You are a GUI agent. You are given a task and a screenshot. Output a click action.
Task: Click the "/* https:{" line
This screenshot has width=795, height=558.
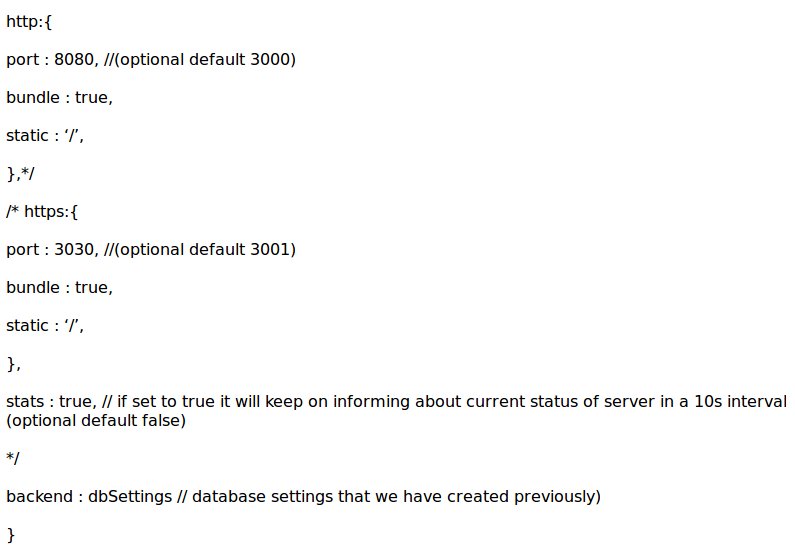[42, 211]
